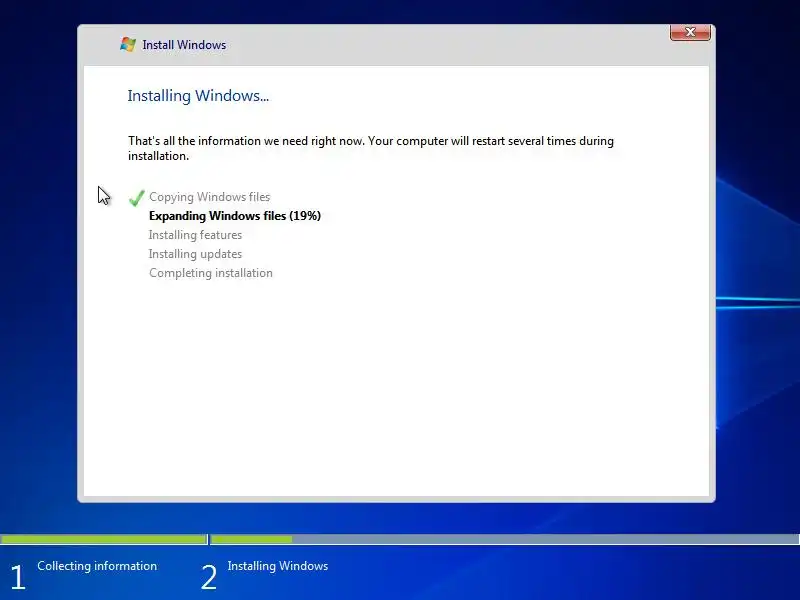Click the 'Installing Windows...' heading
The height and width of the screenshot is (600, 800).
pyautogui.click(x=198, y=95)
